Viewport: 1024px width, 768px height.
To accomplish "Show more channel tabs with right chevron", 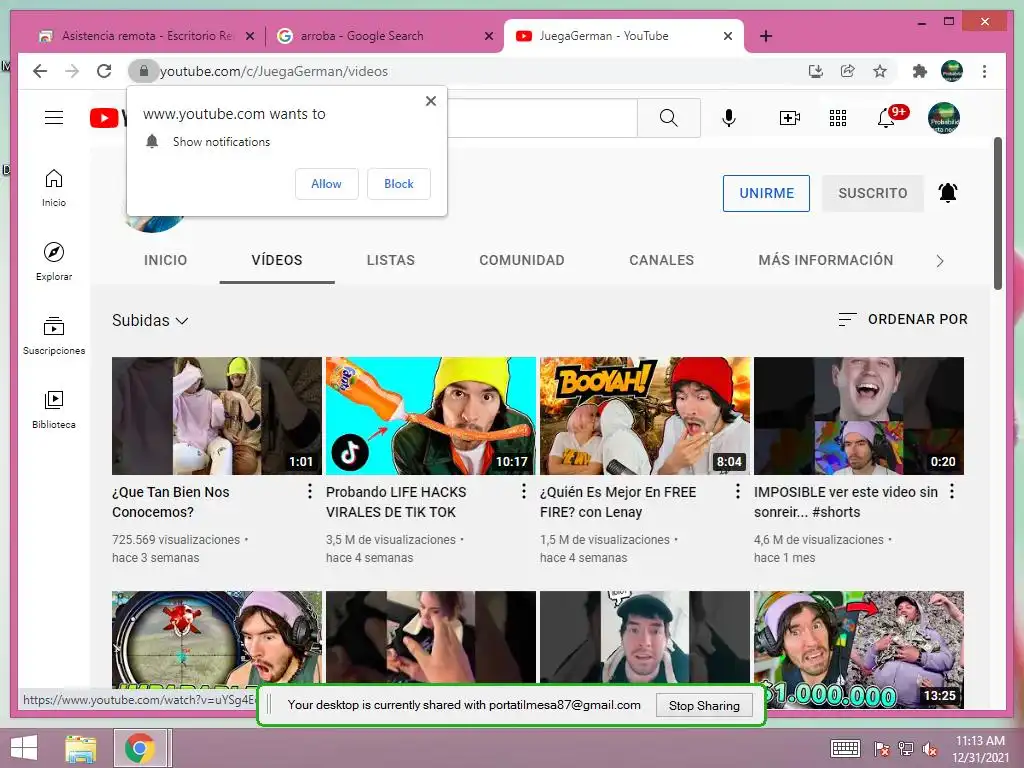I will click(940, 261).
